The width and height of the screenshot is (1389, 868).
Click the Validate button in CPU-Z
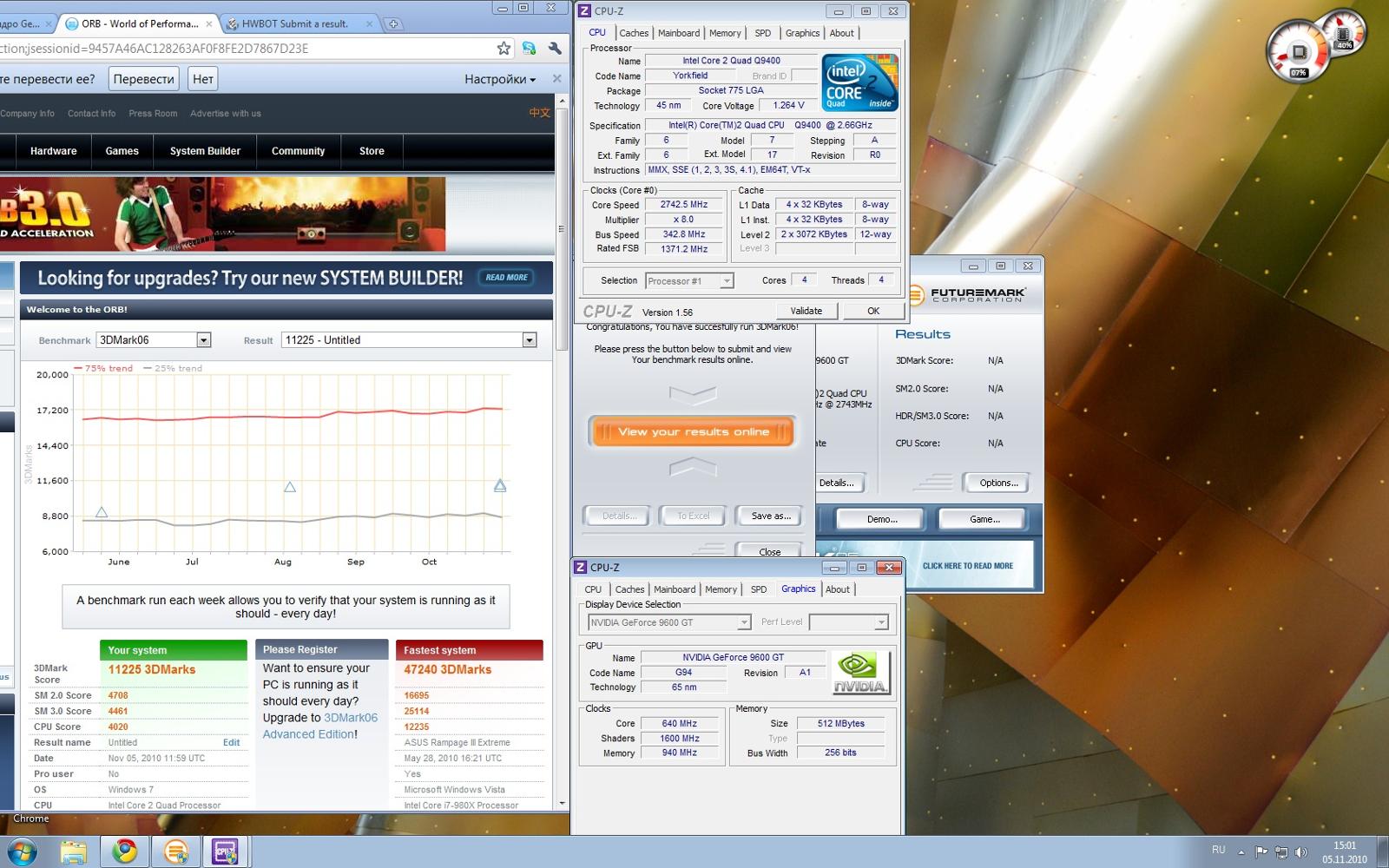pos(806,311)
